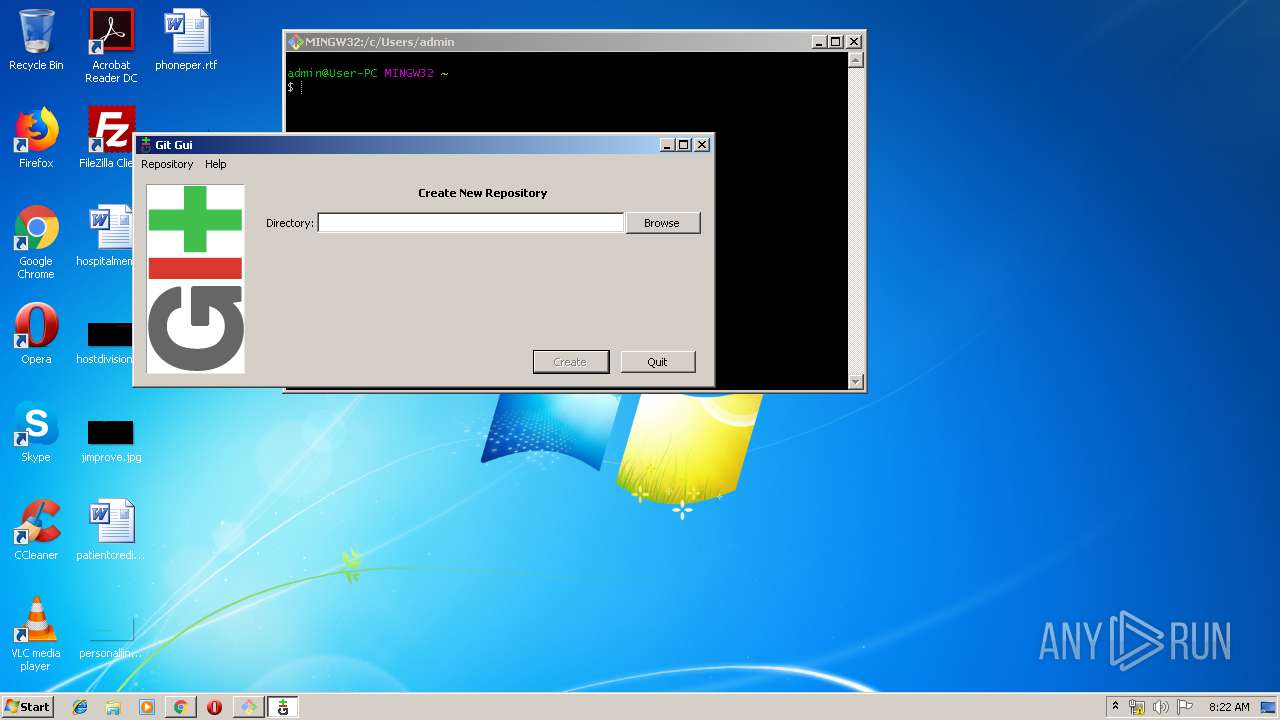Screen dimensions: 1280x720
Task: Select the patientcredi document desktop icon
Action: click(x=110, y=531)
